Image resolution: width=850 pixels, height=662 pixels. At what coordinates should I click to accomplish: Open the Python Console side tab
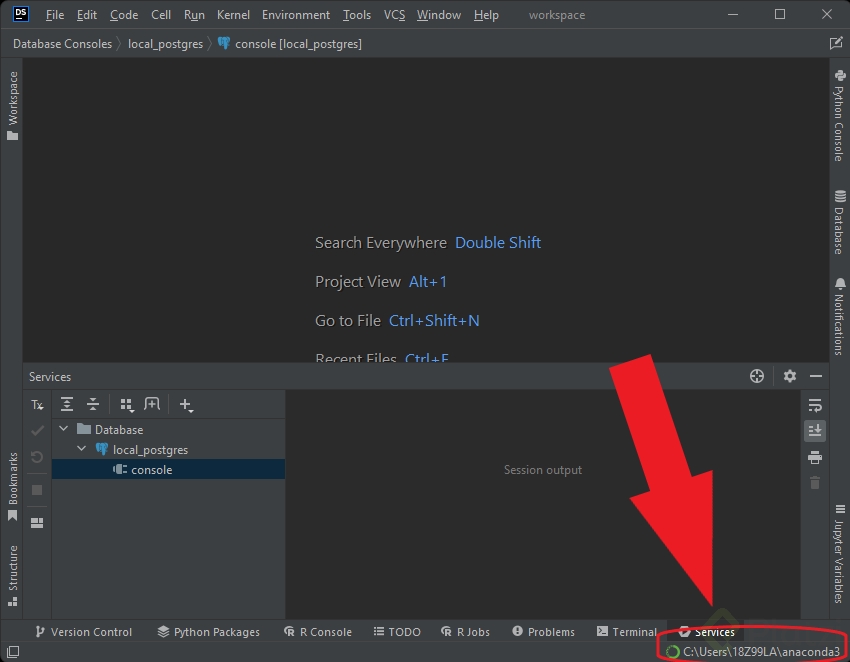coord(840,115)
